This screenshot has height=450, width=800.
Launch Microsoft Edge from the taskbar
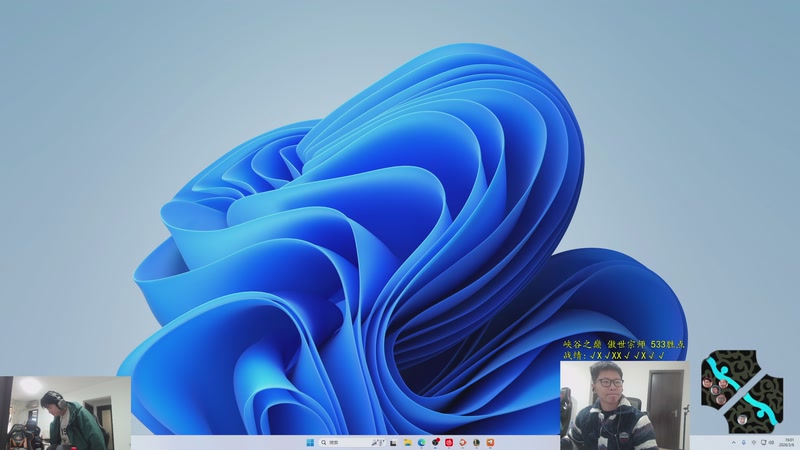coord(421,442)
